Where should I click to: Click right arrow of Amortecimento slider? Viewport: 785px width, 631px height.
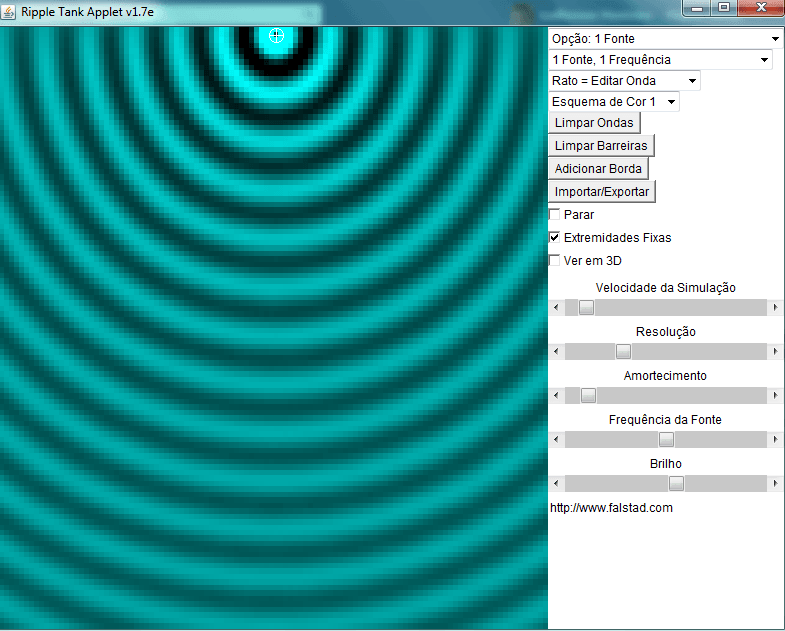tap(775, 395)
